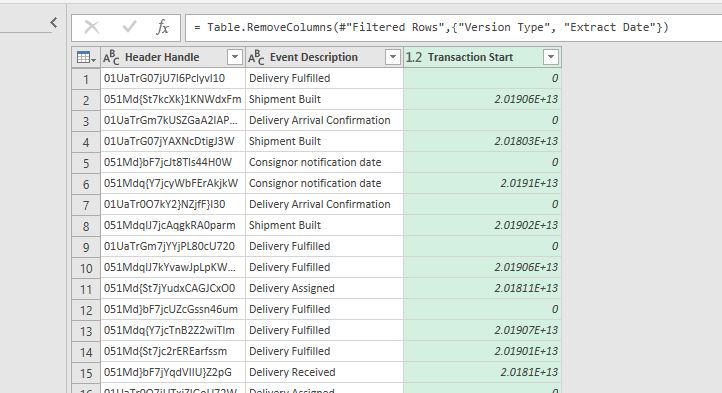Click into the formula bar text

(431, 27)
